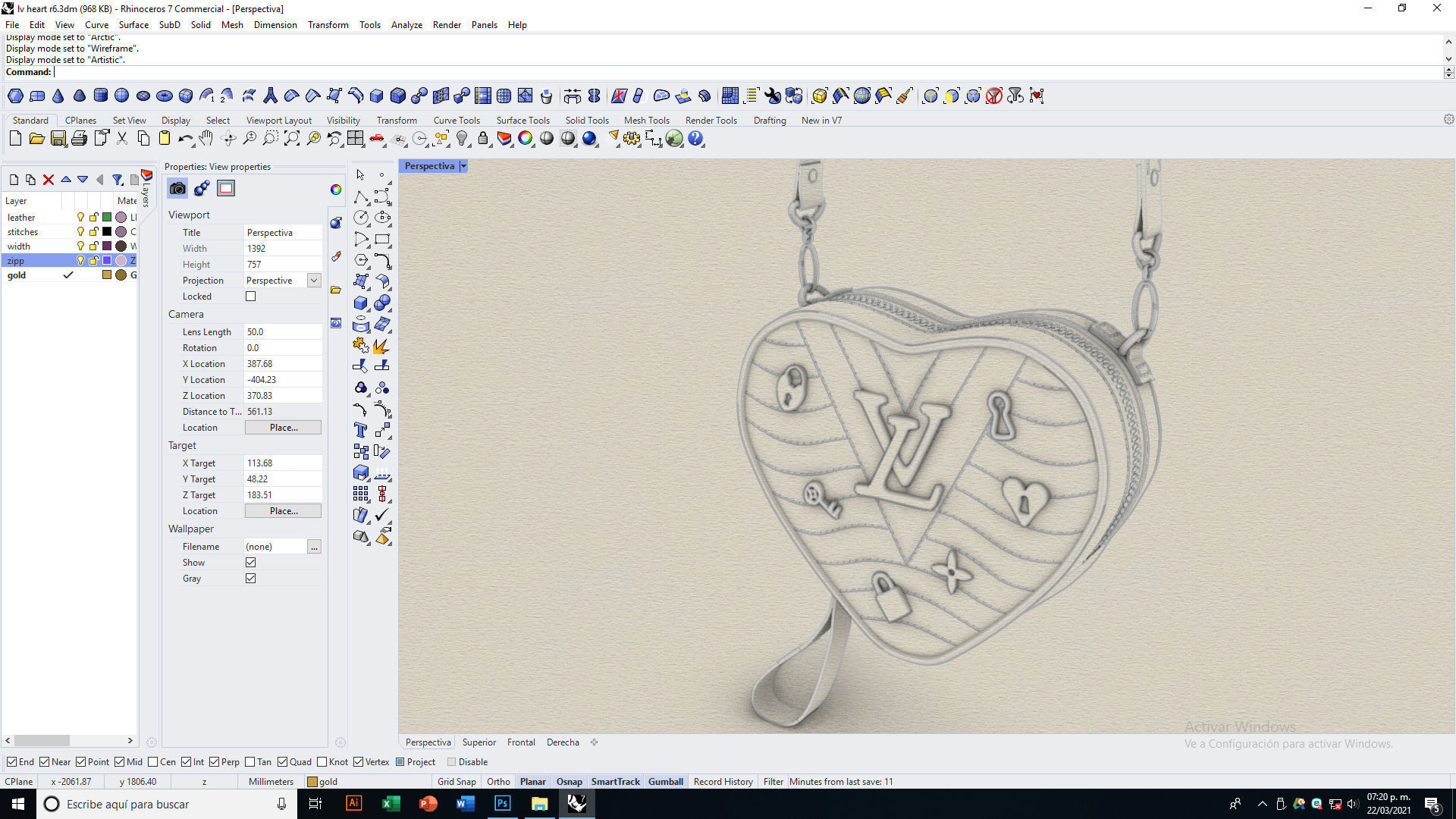Click the camera View properties icon

[177, 189]
